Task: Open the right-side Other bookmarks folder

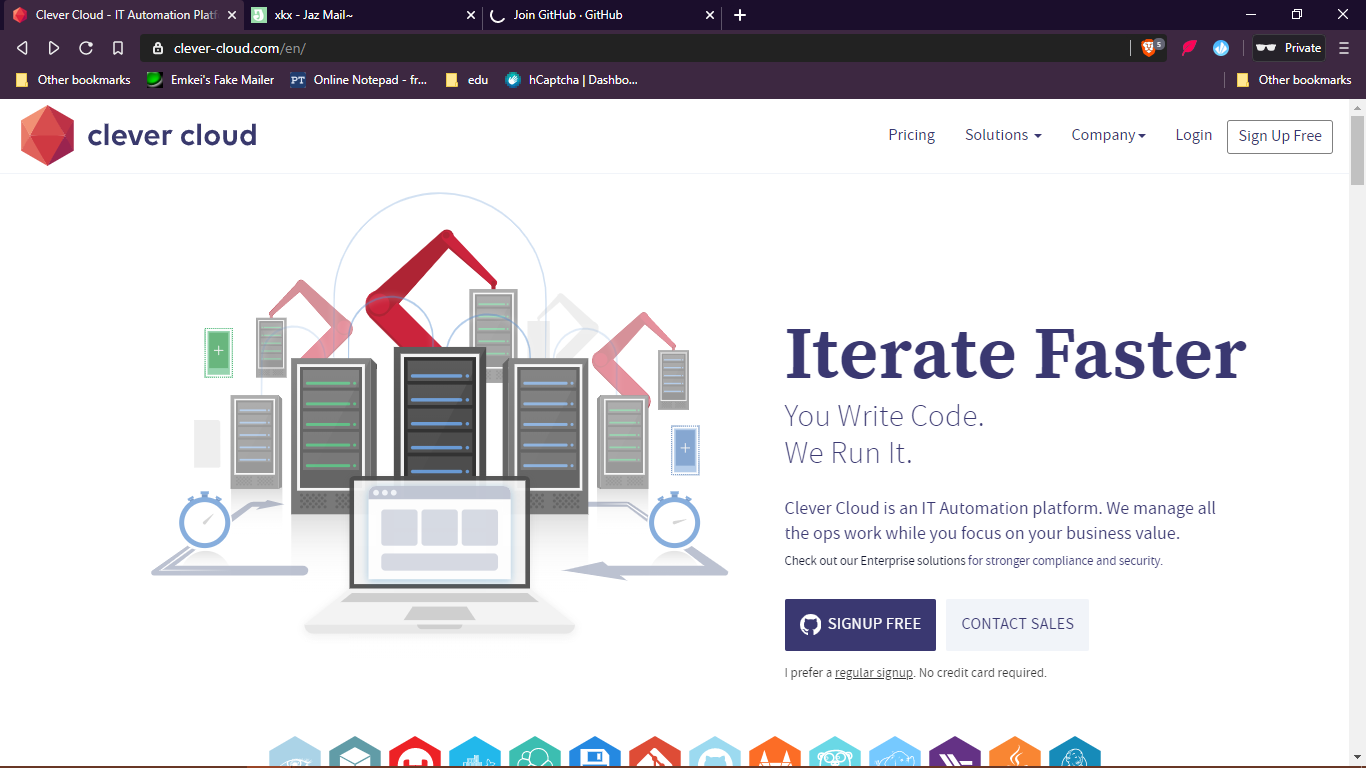Action: (1294, 80)
